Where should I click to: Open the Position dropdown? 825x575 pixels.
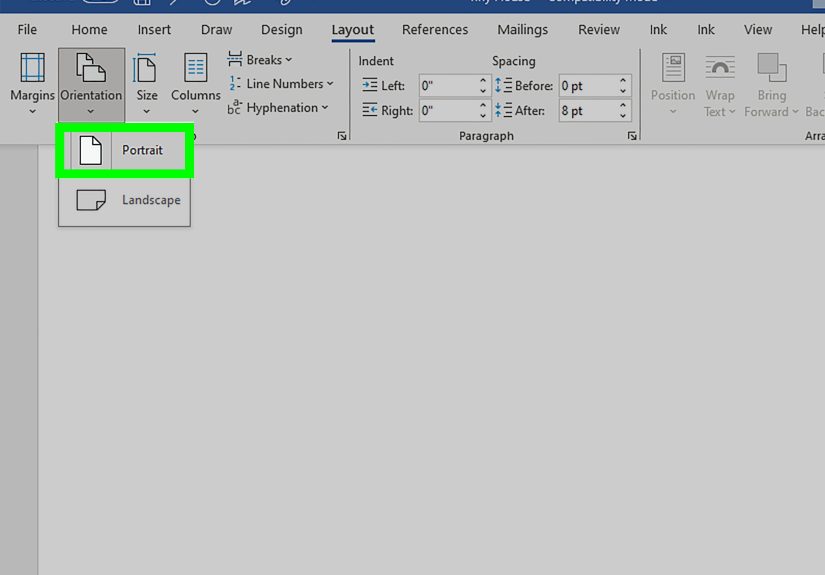coord(673,84)
